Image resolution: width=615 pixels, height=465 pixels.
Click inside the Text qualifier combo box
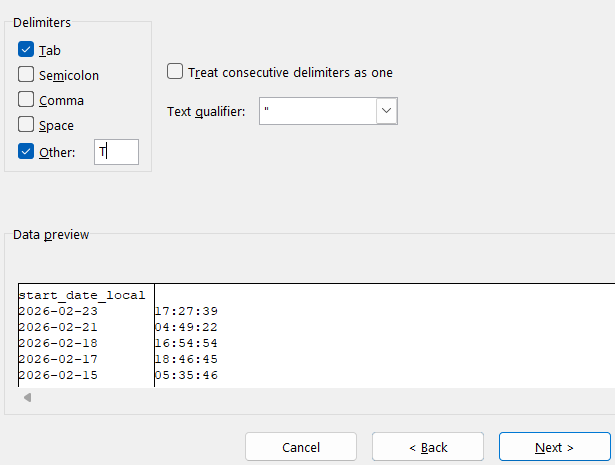point(317,111)
